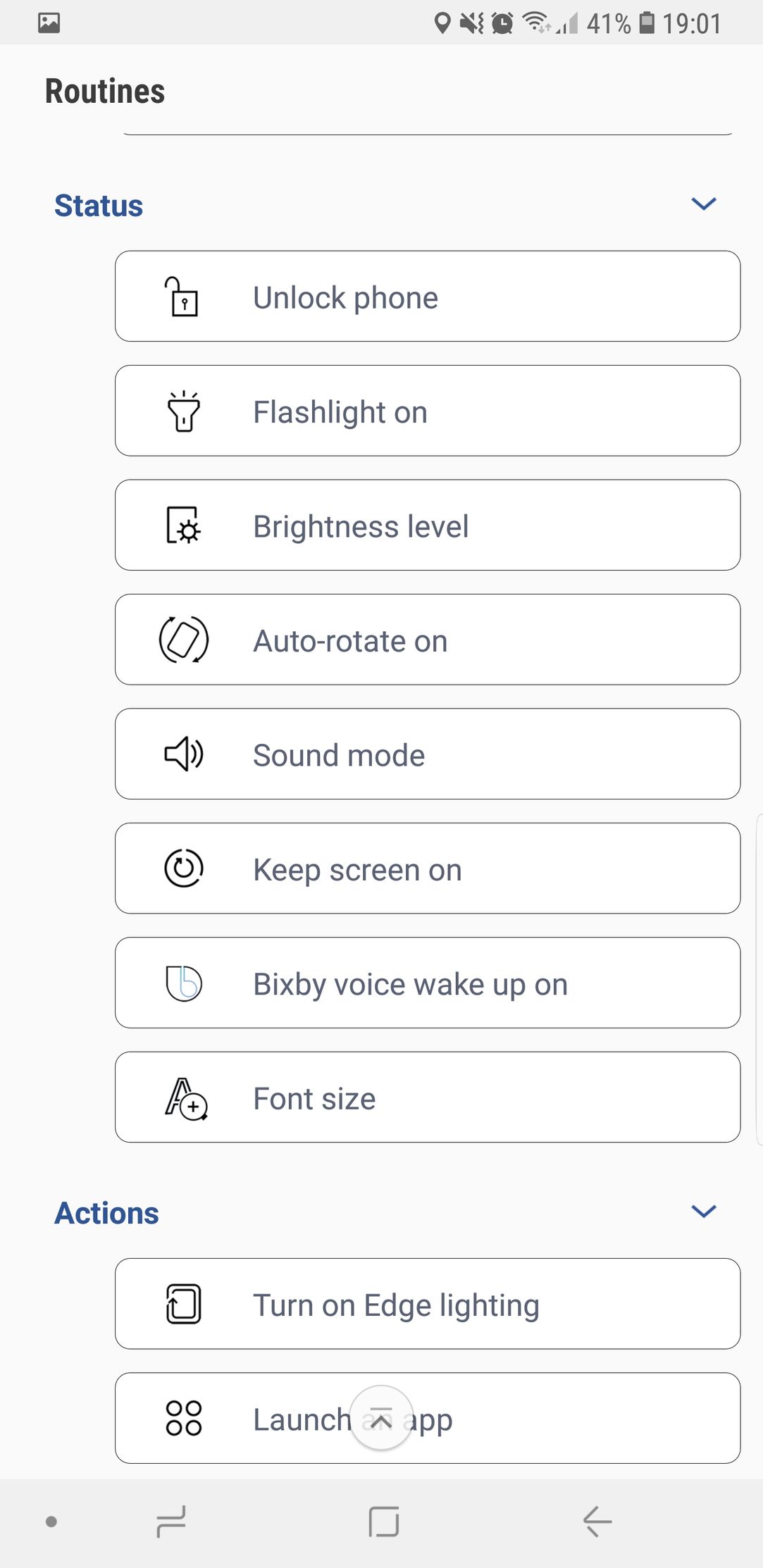Tap the Bixby voice logo icon
The image size is (763, 1568).
click(x=183, y=983)
